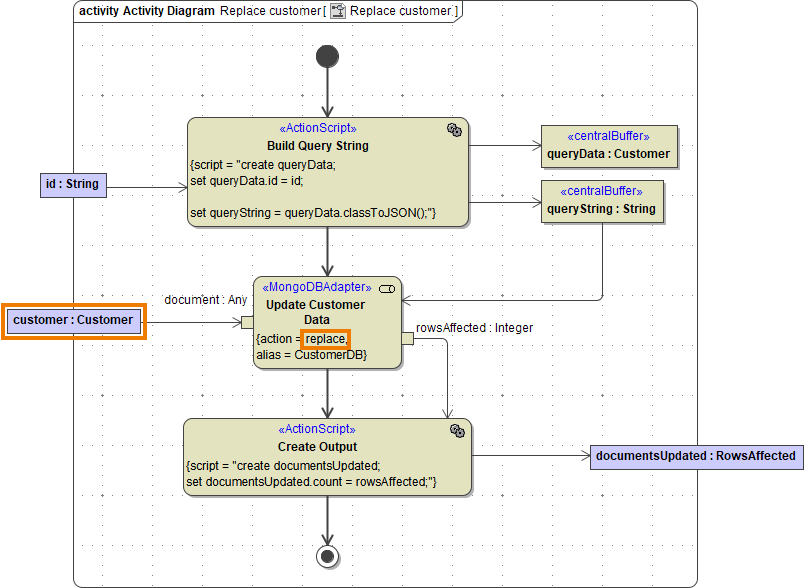Select the highlighted replace action keyword
The width and height of the screenshot is (804, 588).
pos(325,338)
